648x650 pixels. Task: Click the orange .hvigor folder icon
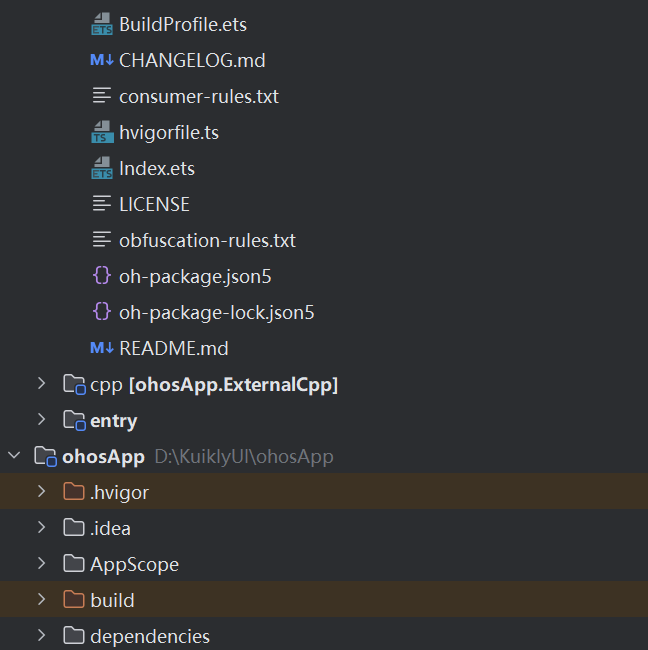[74, 492]
